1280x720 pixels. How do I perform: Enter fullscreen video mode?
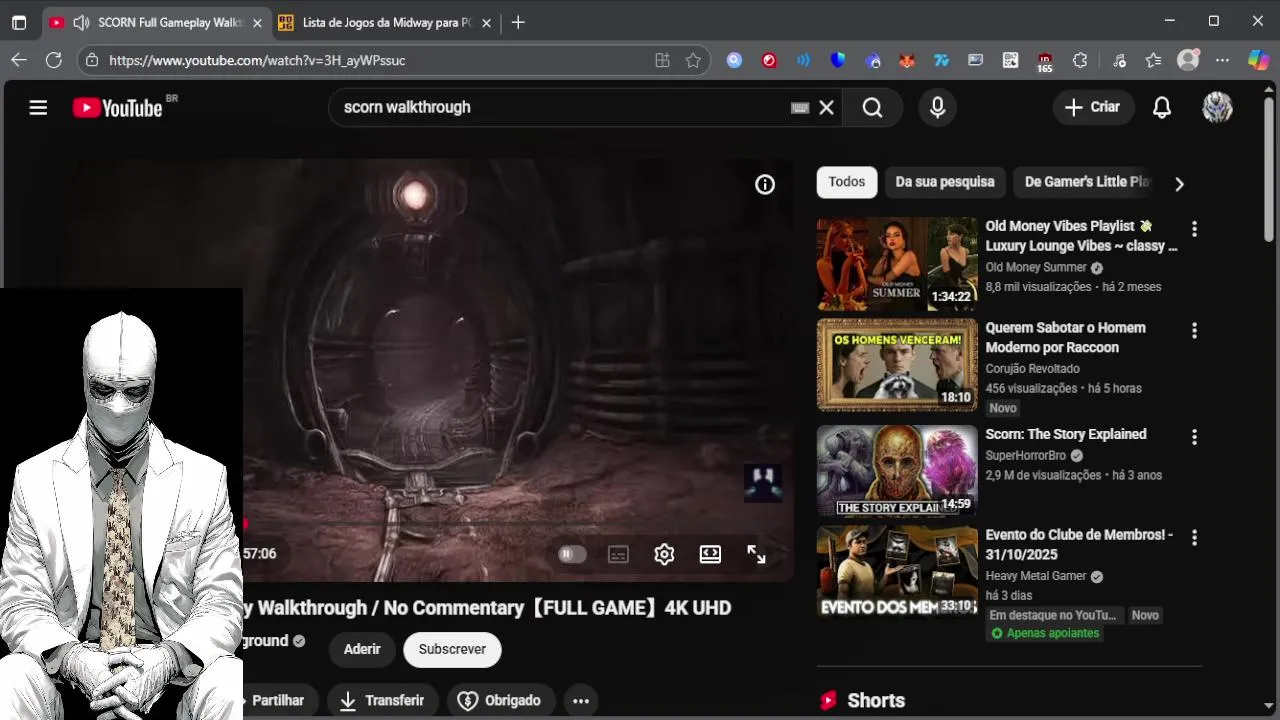click(756, 554)
